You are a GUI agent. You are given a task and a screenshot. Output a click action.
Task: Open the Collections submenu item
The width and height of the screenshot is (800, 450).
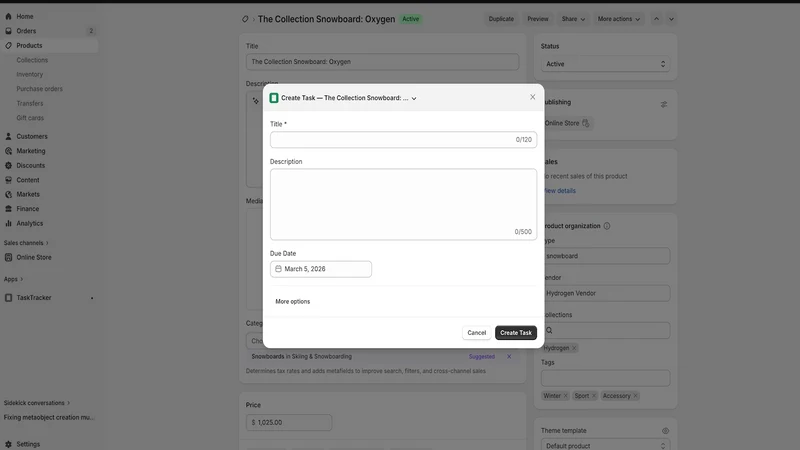(32, 60)
